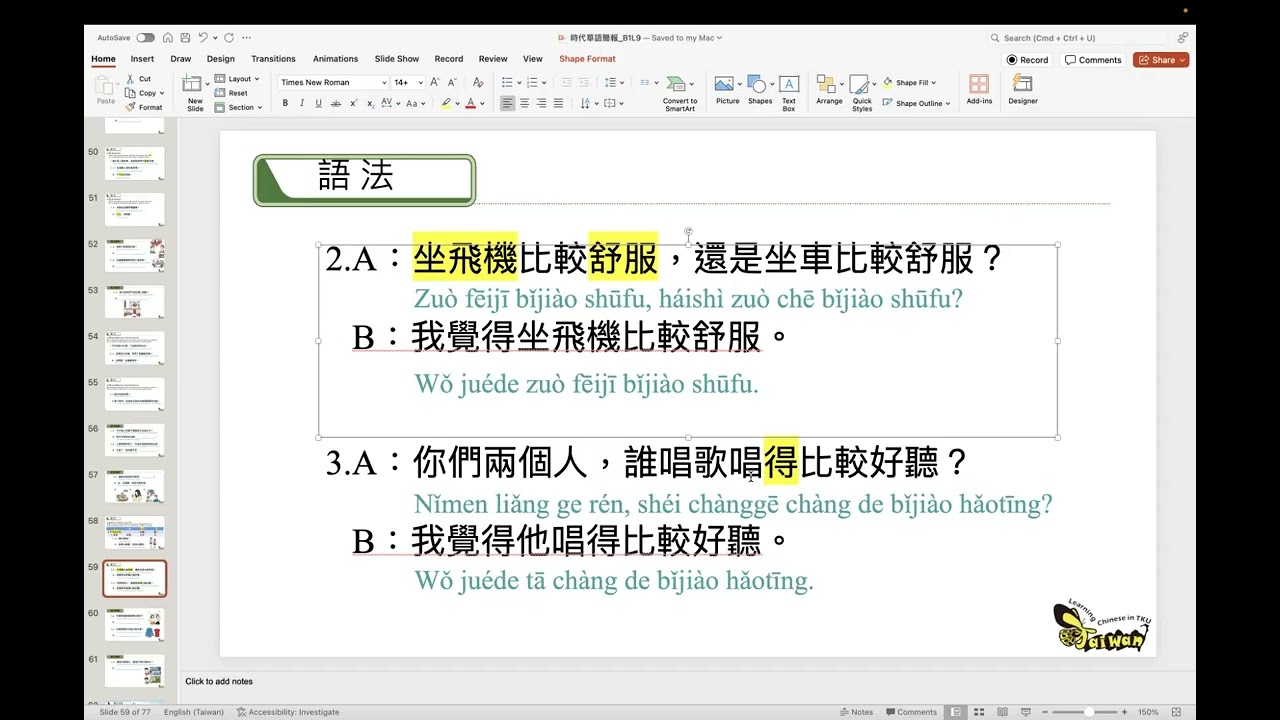Image resolution: width=1280 pixels, height=720 pixels.
Task: Select slide 60 thumbnail
Action: point(134,624)
